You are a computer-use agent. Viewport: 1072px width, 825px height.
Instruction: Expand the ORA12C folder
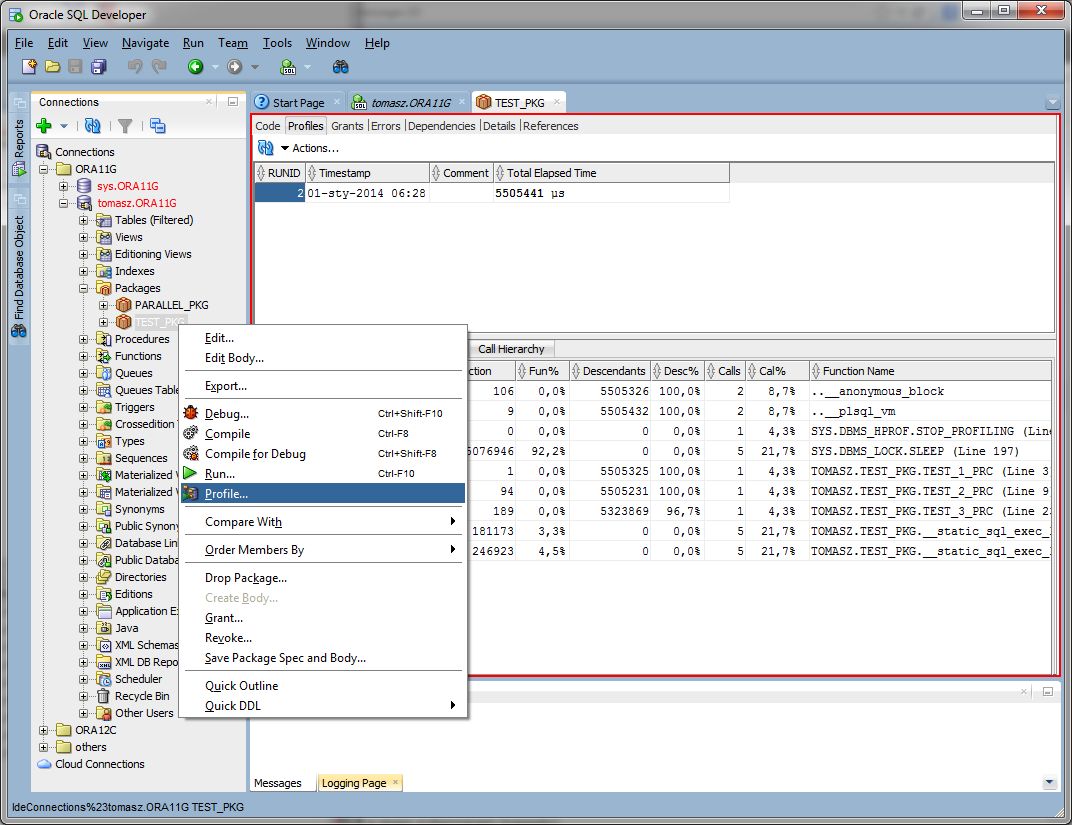point(44,730)
